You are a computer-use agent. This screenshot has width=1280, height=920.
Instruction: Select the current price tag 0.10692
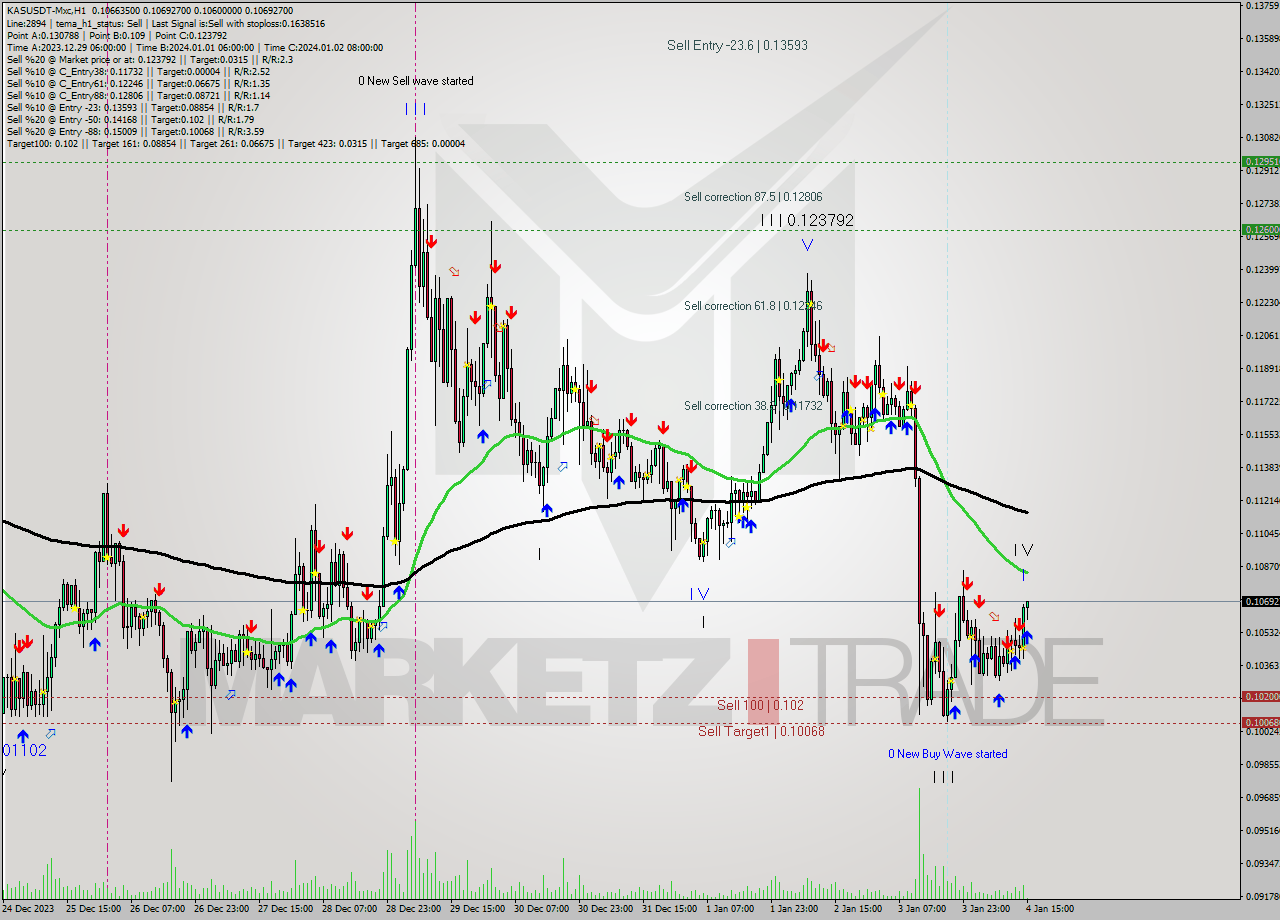point(1261,601)
